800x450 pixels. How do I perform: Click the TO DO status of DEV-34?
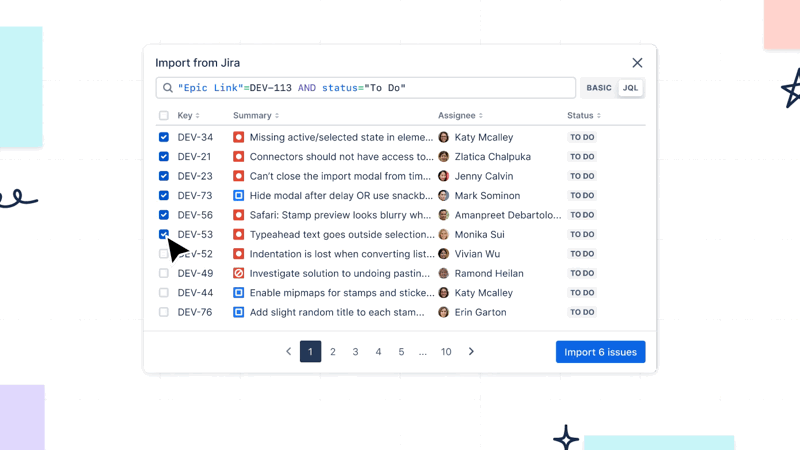[582, 137]
